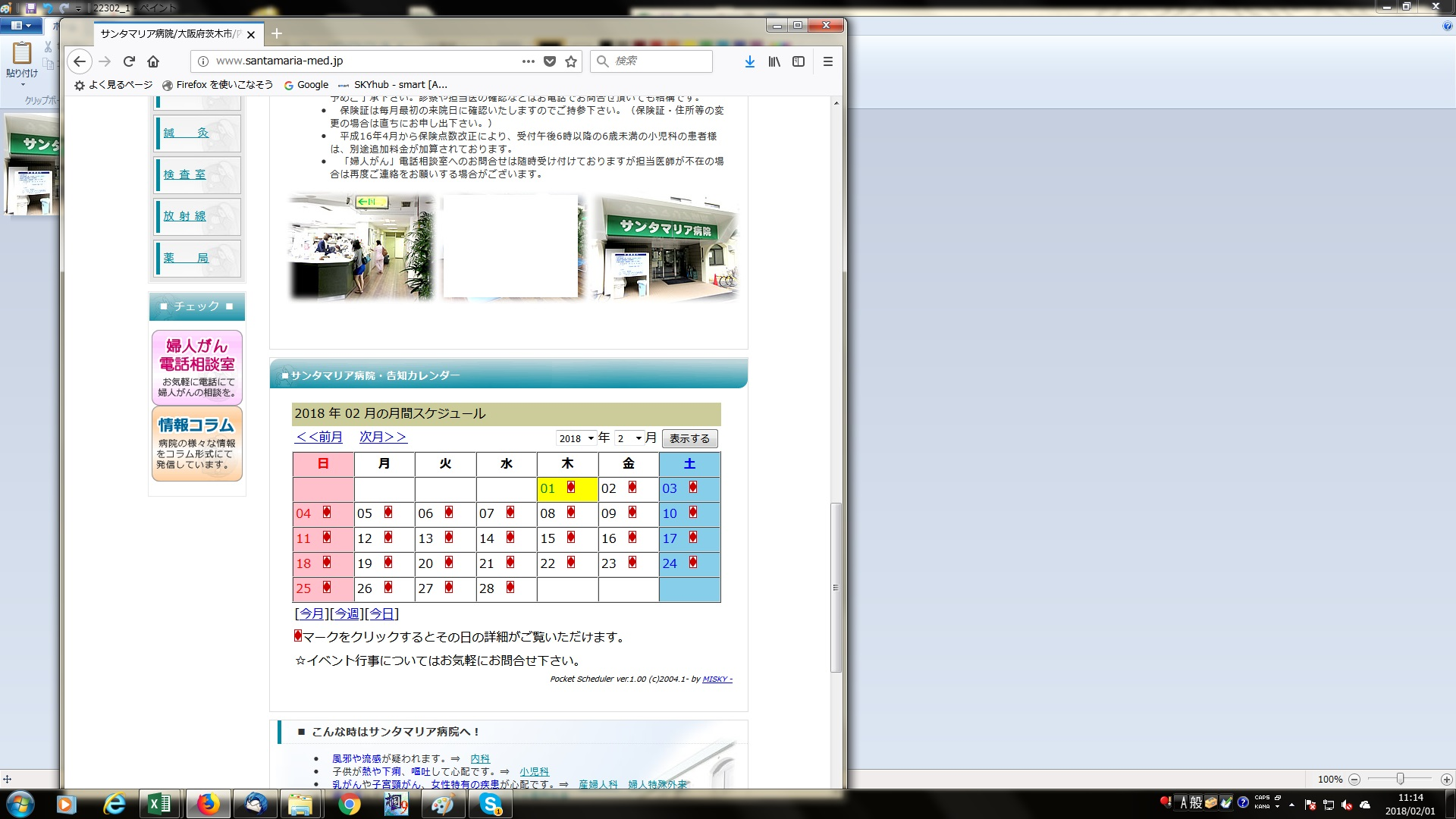
Task: Open the Google bookmark
Action: point(306,85)
